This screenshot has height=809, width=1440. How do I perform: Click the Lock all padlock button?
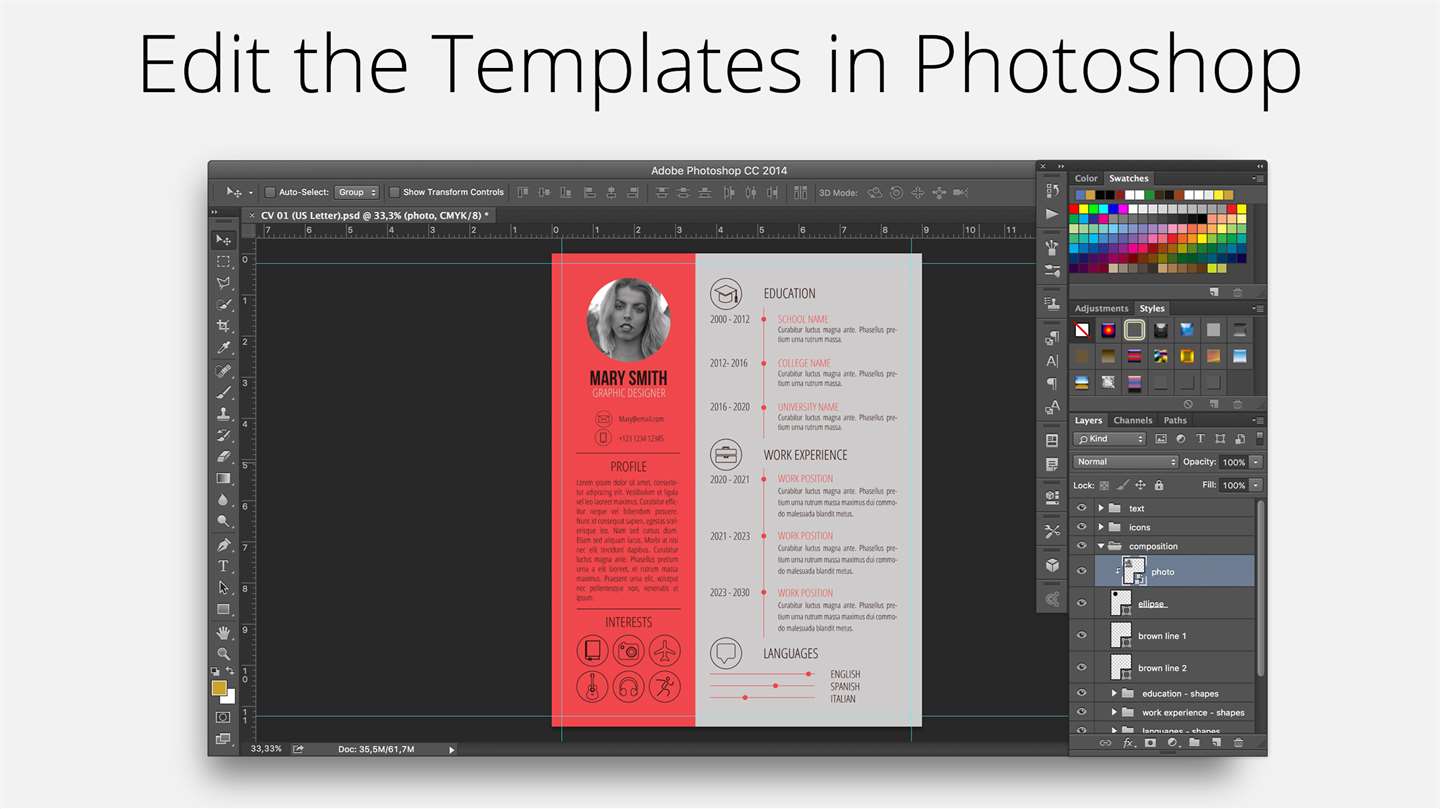point(1158,485)
